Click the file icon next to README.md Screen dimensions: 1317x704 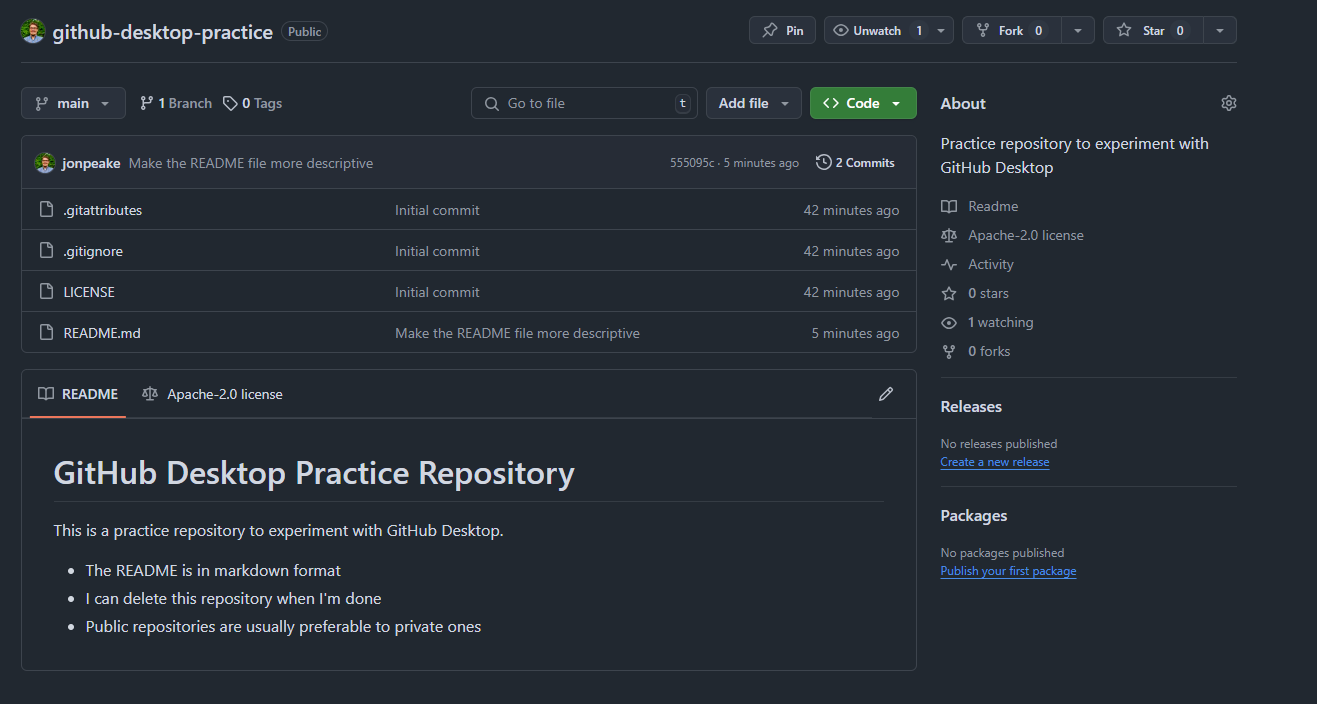(x=45, y=333)
